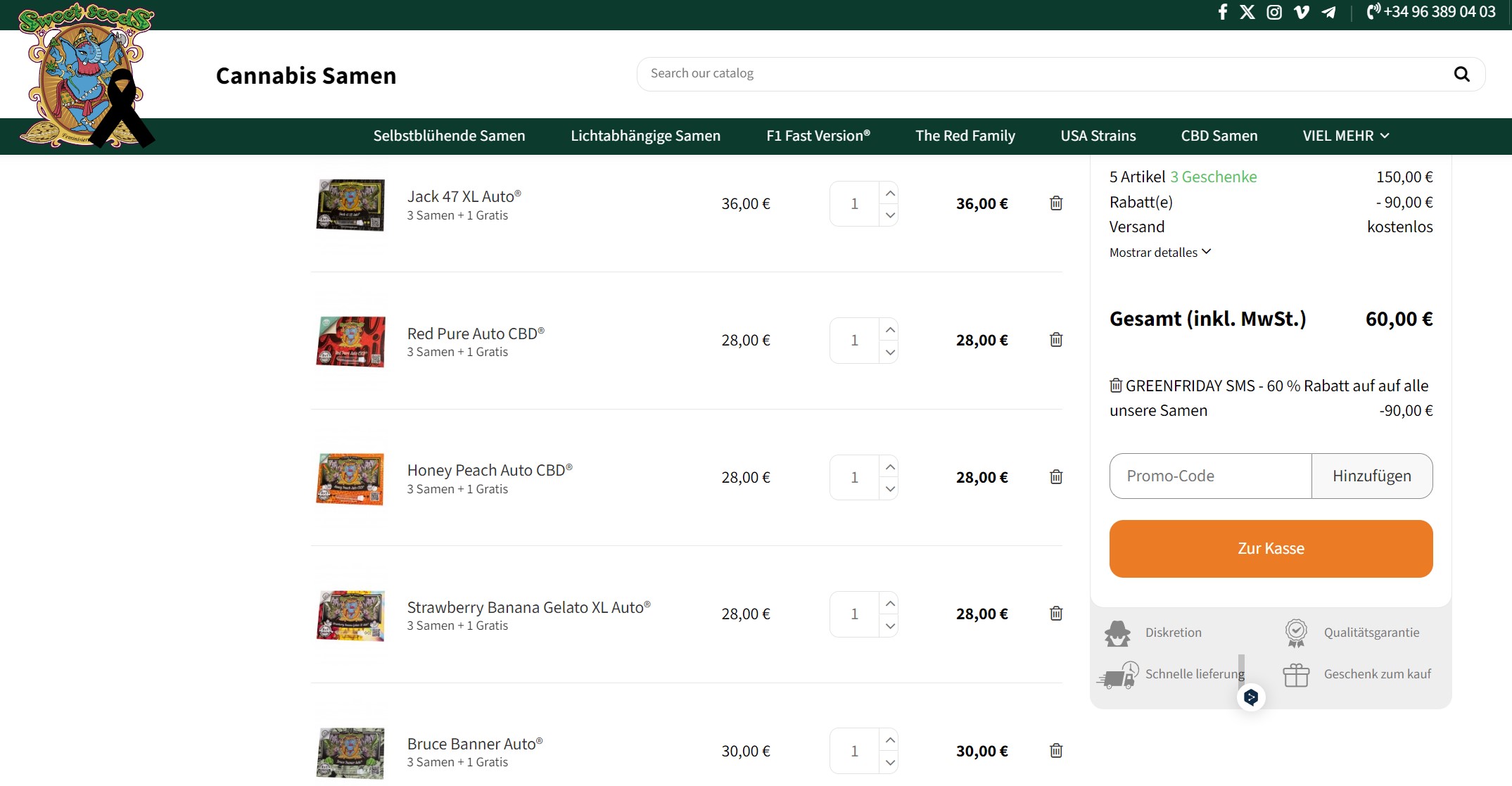Click the Qualitätsgarantie badge icon

pos(1296,633)
